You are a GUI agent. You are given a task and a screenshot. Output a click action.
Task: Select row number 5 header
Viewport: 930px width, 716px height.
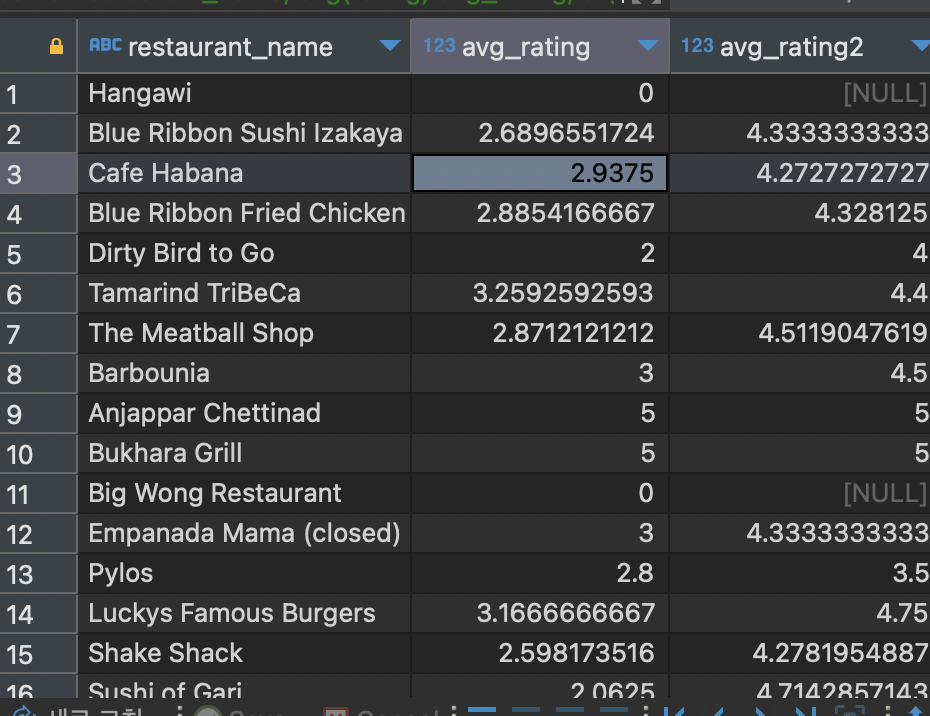point(39,254)
